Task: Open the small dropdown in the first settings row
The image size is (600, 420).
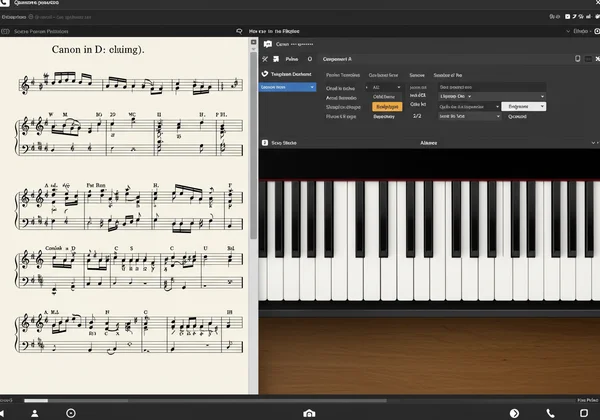Action: tap(382, 88)
